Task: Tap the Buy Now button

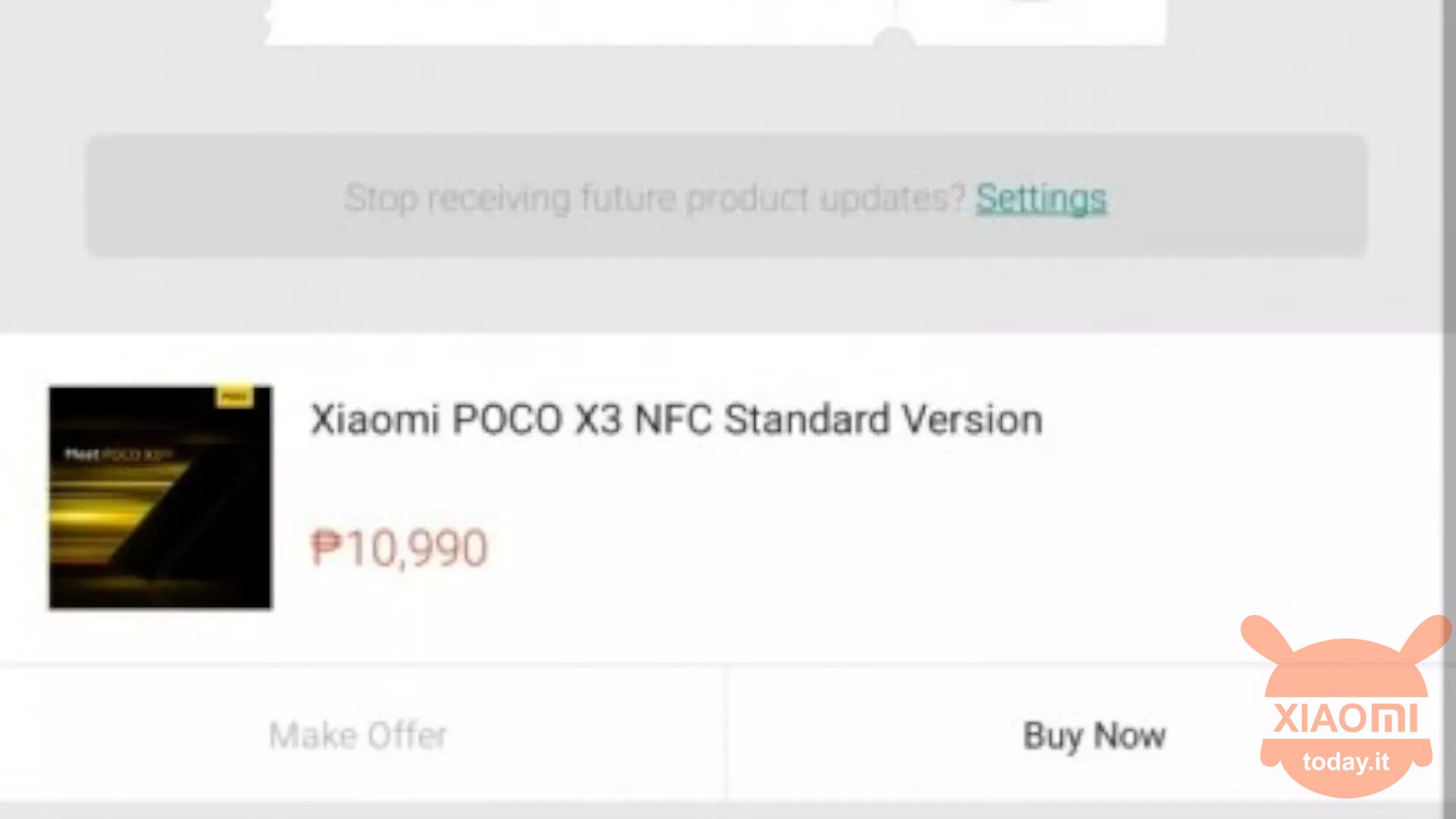Action: (1094, 735)
